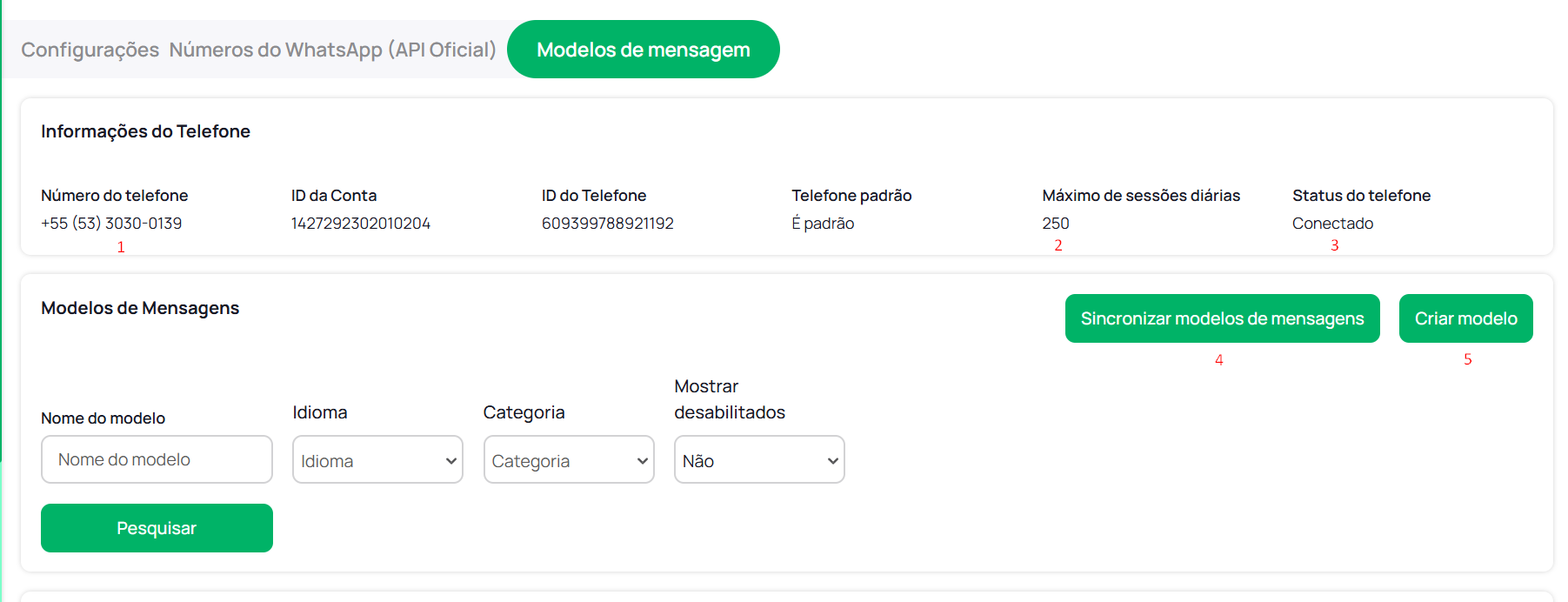Open Mostrar desabilitados dropdown showing Não
The image size is (1568, 602).
click(x=759, y=460)
